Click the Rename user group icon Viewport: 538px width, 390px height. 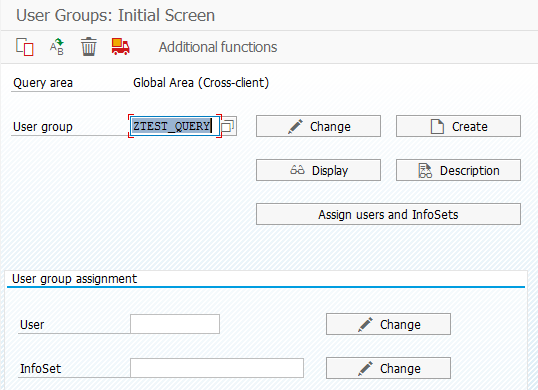[x=57, y=47]
